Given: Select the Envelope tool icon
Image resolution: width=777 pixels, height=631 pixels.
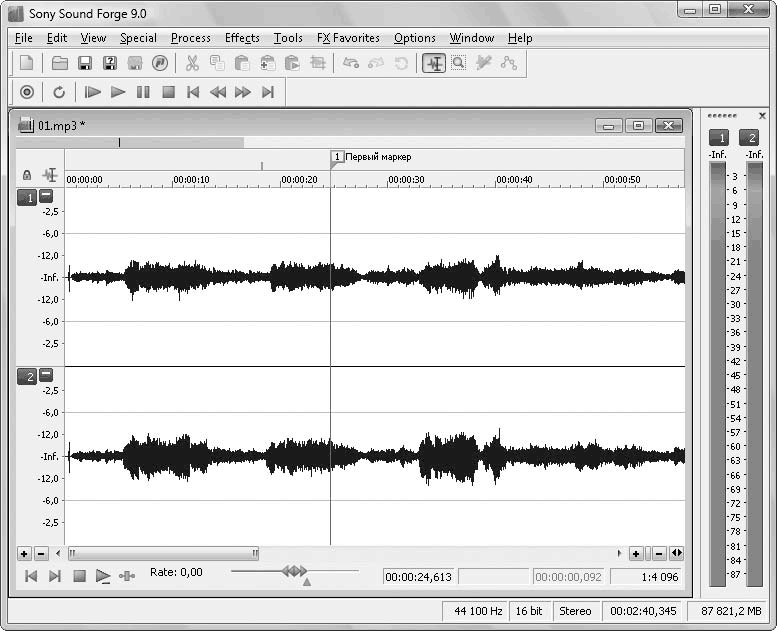Looking at the screenshot, I should click(x=509, y=63).
